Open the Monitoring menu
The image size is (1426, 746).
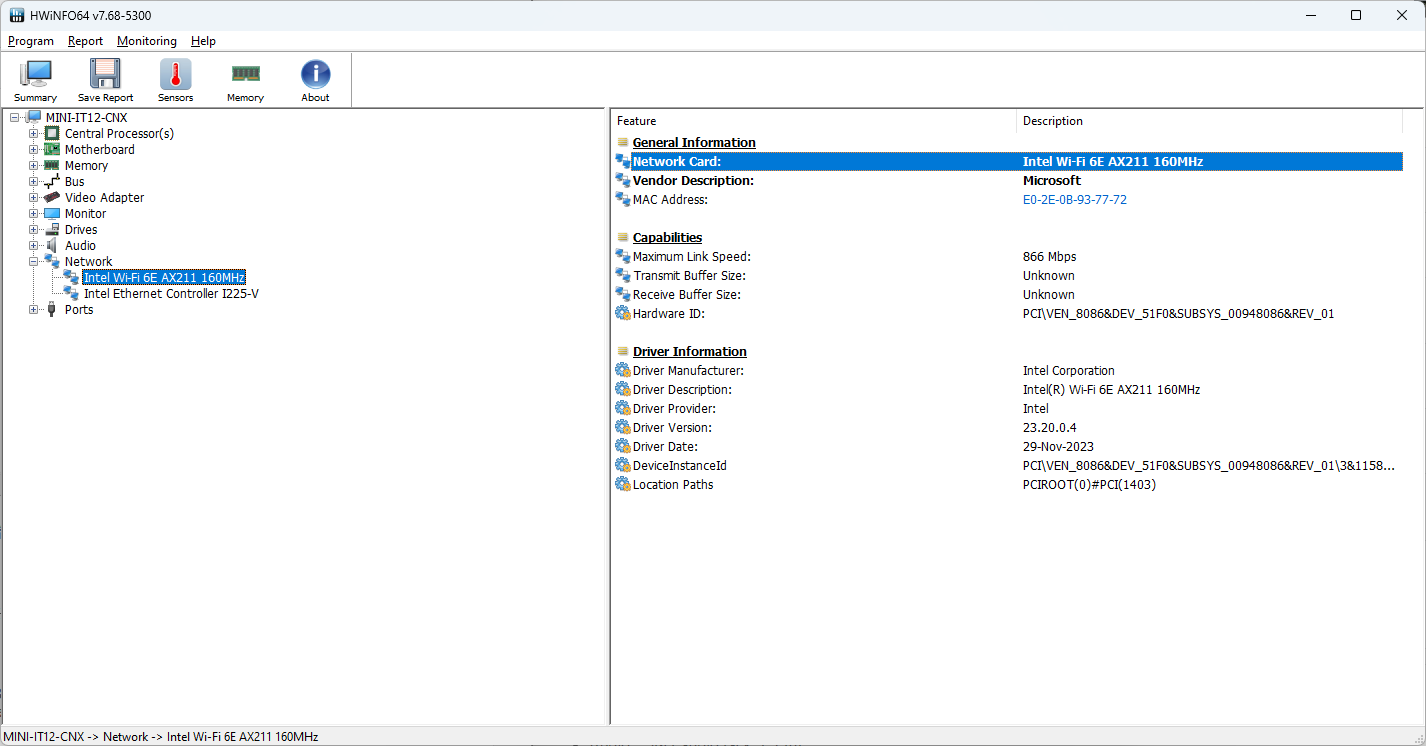[x=147, y=41]
